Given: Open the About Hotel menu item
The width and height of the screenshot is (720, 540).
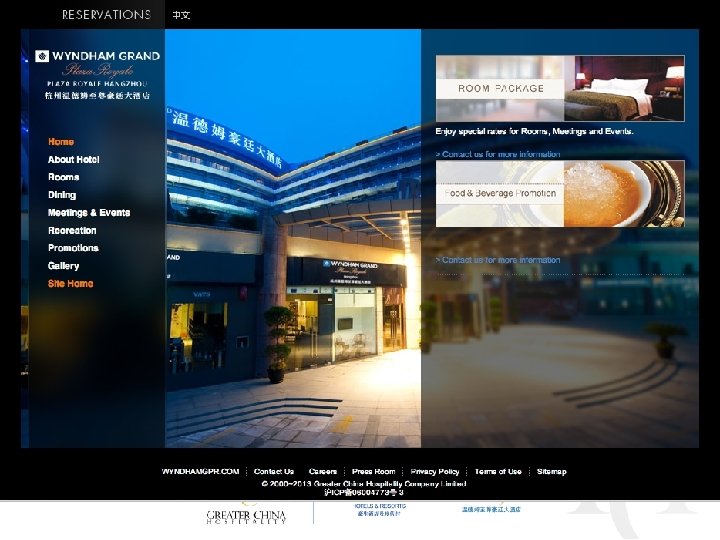Looking at the screenshot, I should (x=73, y=159).
